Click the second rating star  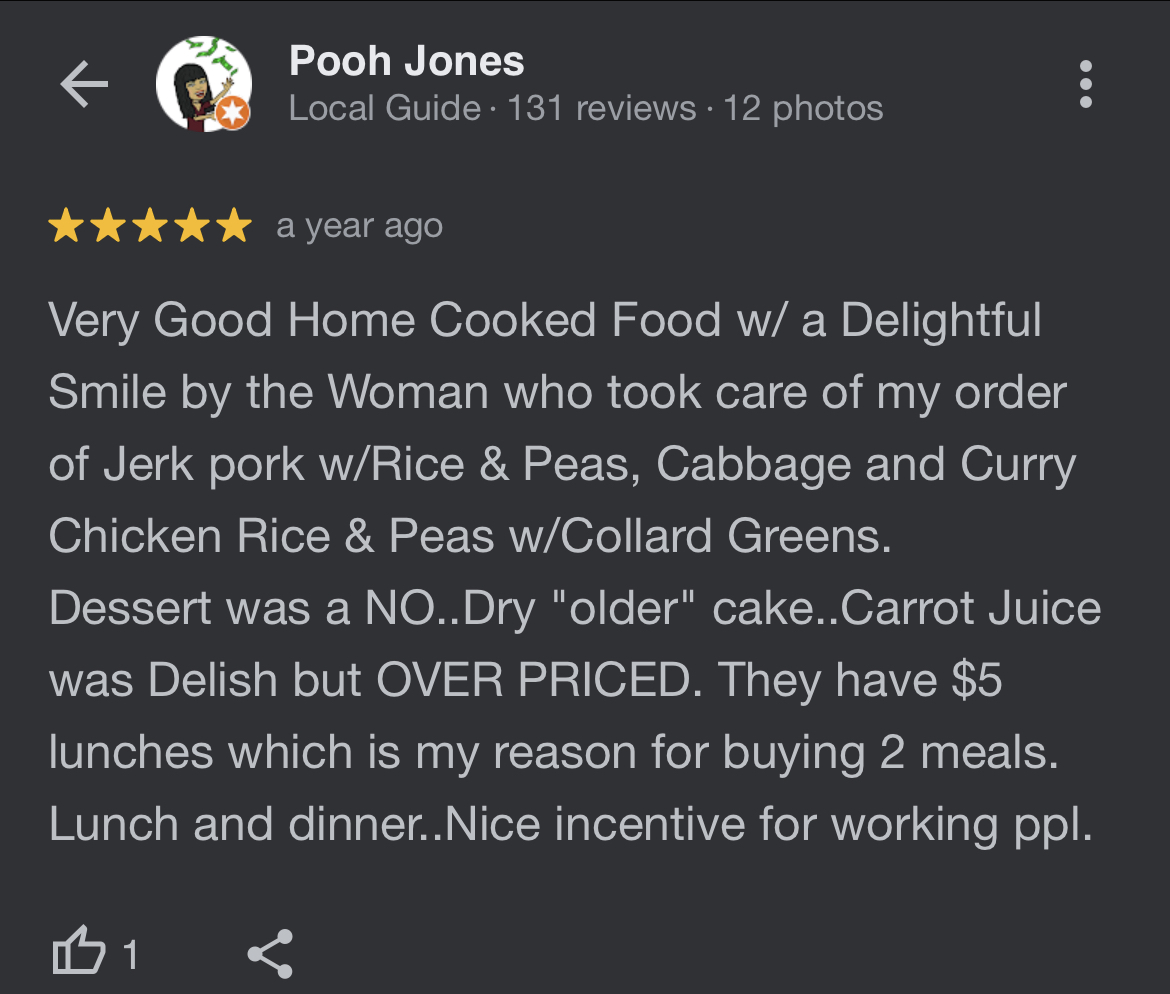(x=108, y=227)
